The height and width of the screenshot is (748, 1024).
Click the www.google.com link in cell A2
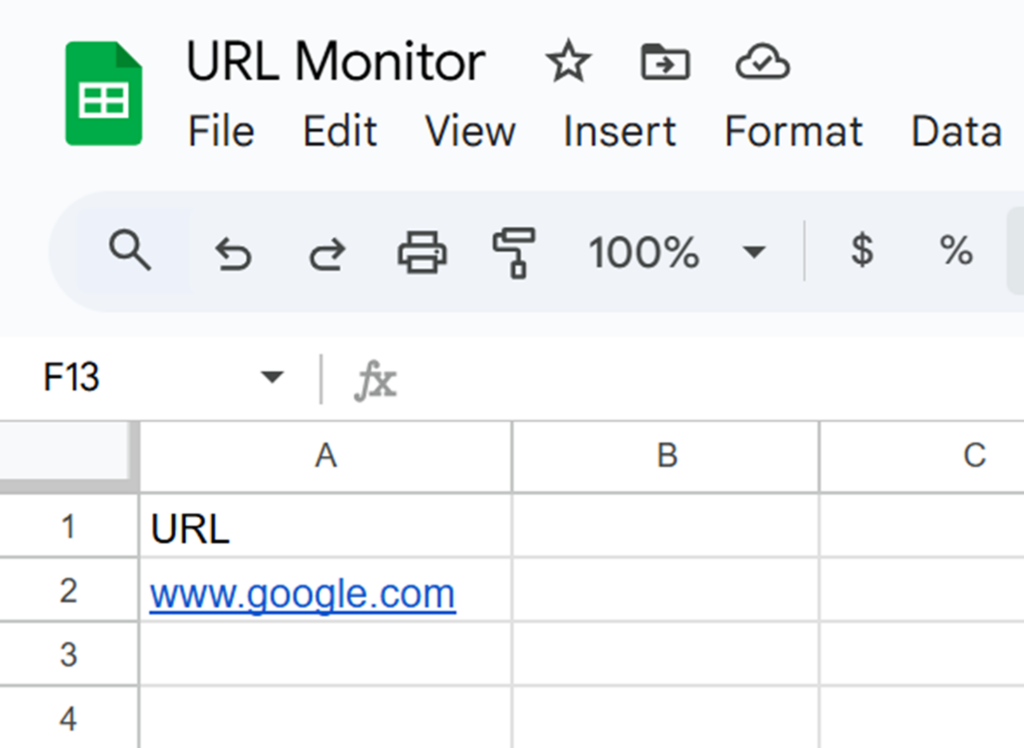[x=302, y=593]
